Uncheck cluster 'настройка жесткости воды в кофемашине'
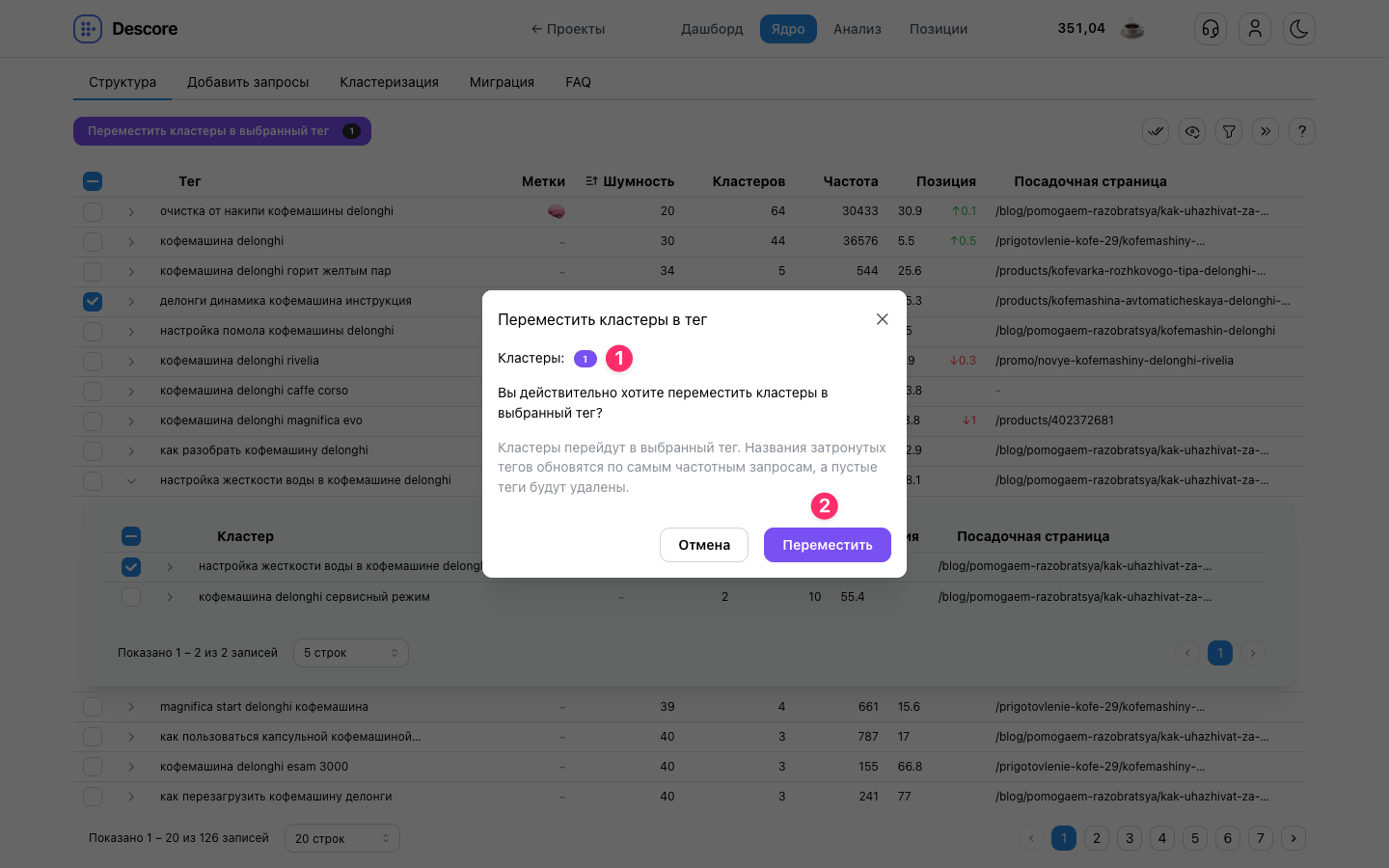The height and width of the screenshot is (868, 1389). pyautogui.click(x=131, y=567)
